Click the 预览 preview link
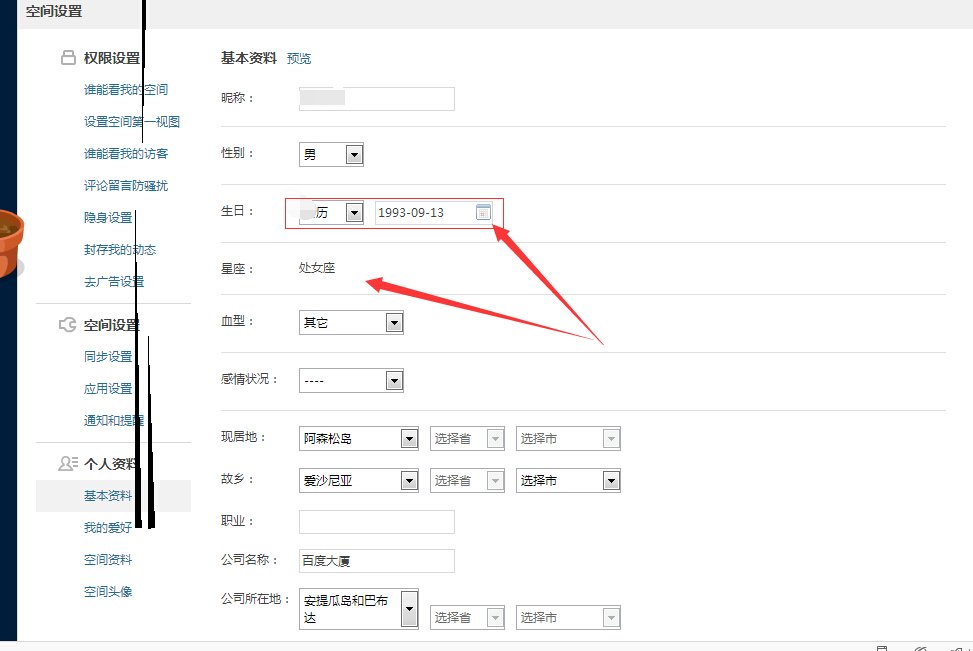This screenshot has height=651, width=973. coord(300,59)
